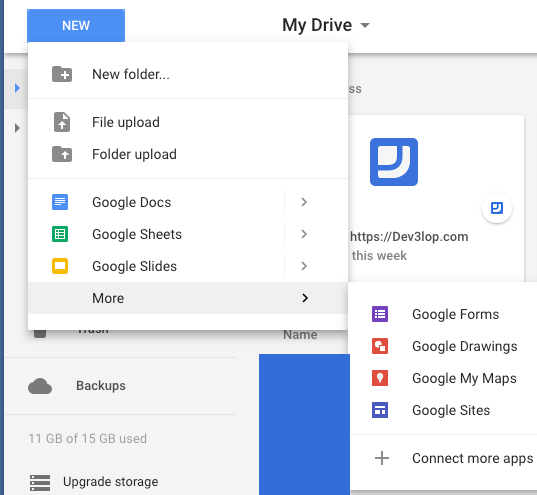
Task: Click the Google Sites icon
Action: (380, 410)
